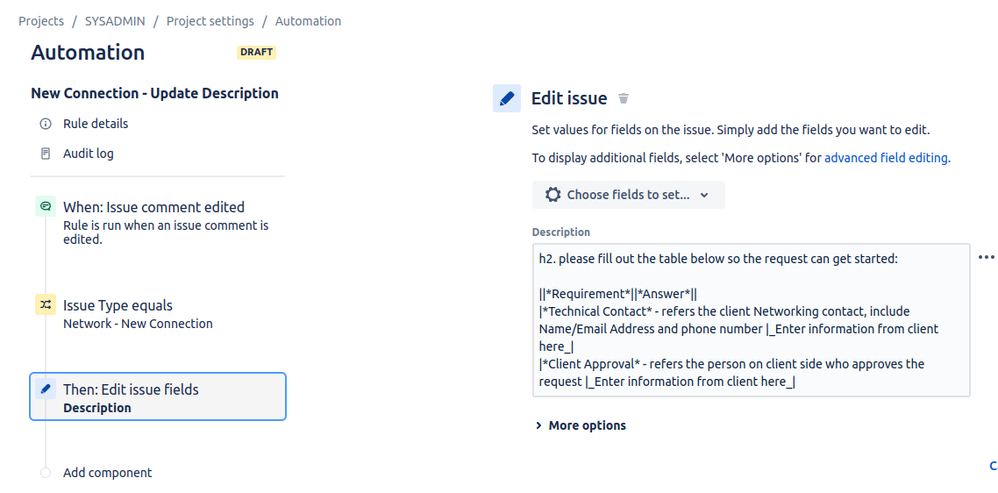Expand More options section
This screenshot has width=998, height=493.
pyautogui.click(x=580, y=426)
